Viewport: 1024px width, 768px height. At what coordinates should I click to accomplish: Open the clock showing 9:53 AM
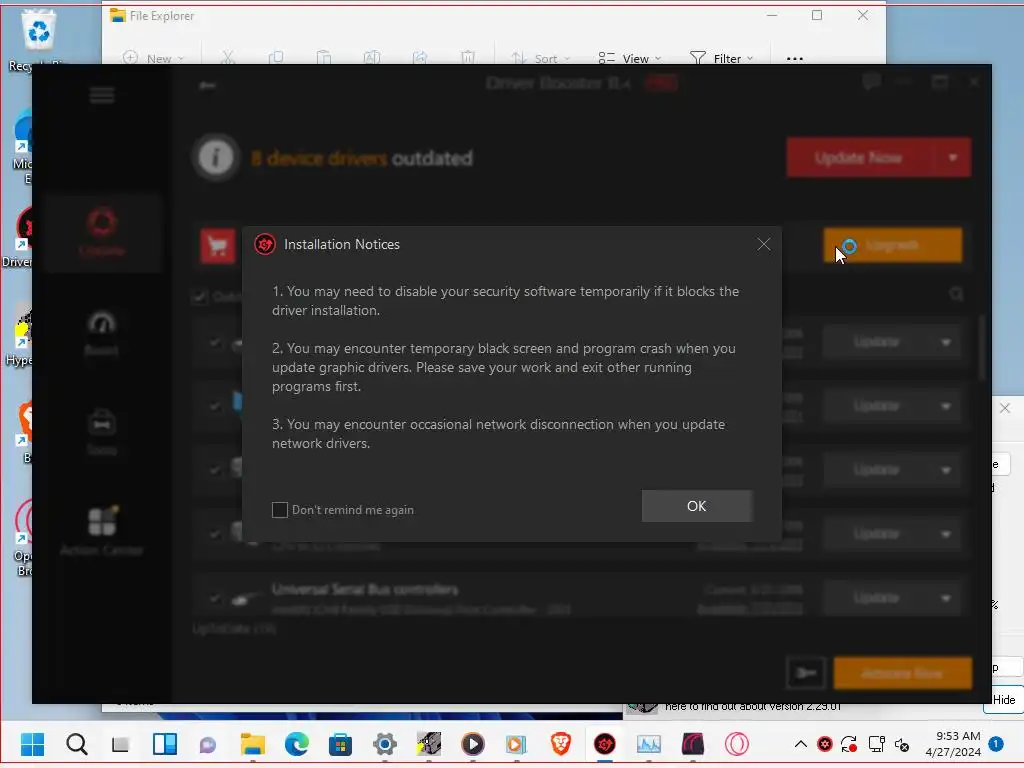click(x=953, y=744)
